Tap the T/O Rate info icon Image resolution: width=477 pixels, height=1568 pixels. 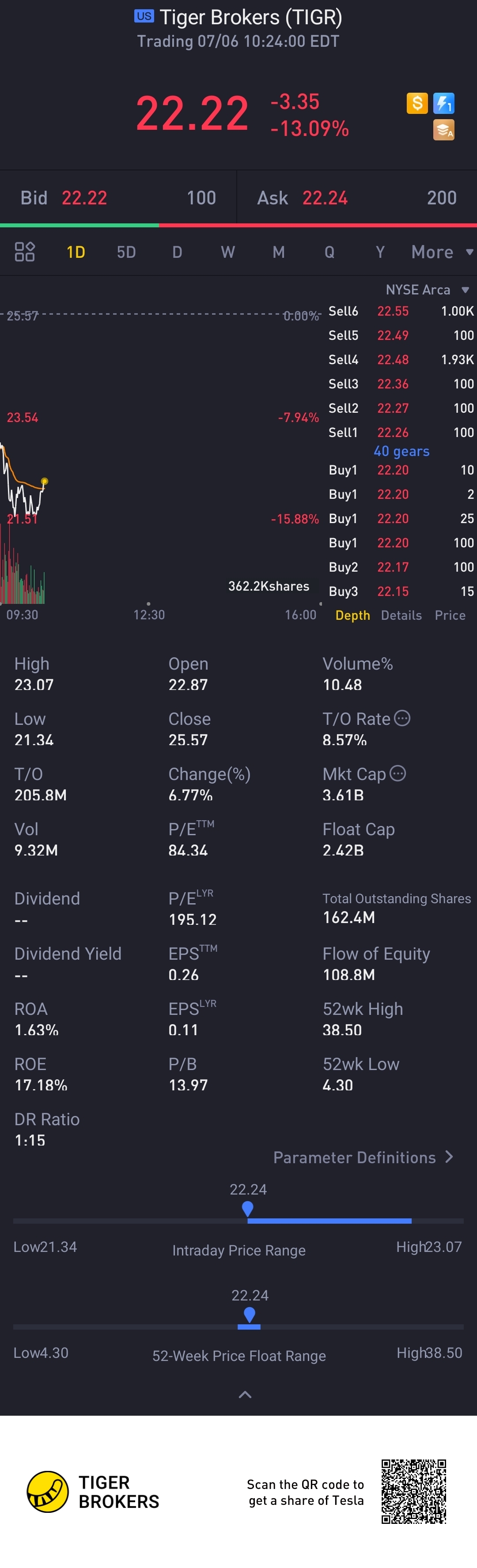click(x=402, y=718)
